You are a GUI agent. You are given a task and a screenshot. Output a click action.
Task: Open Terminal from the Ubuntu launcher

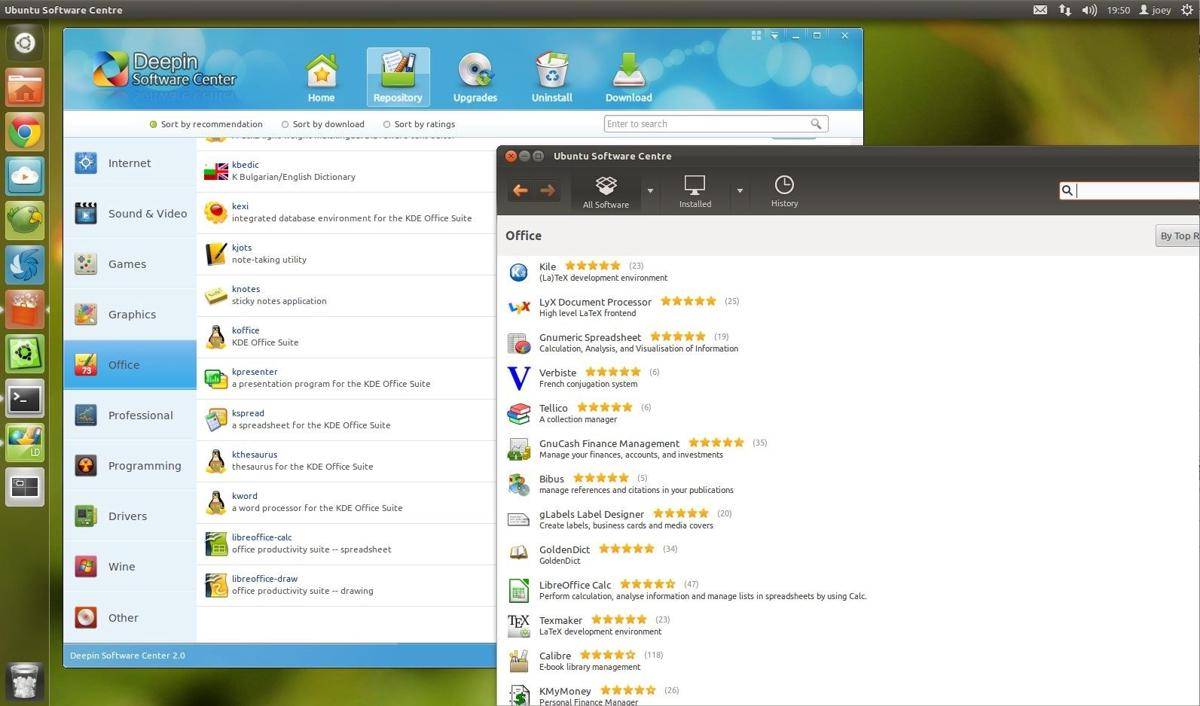point(25,399)
